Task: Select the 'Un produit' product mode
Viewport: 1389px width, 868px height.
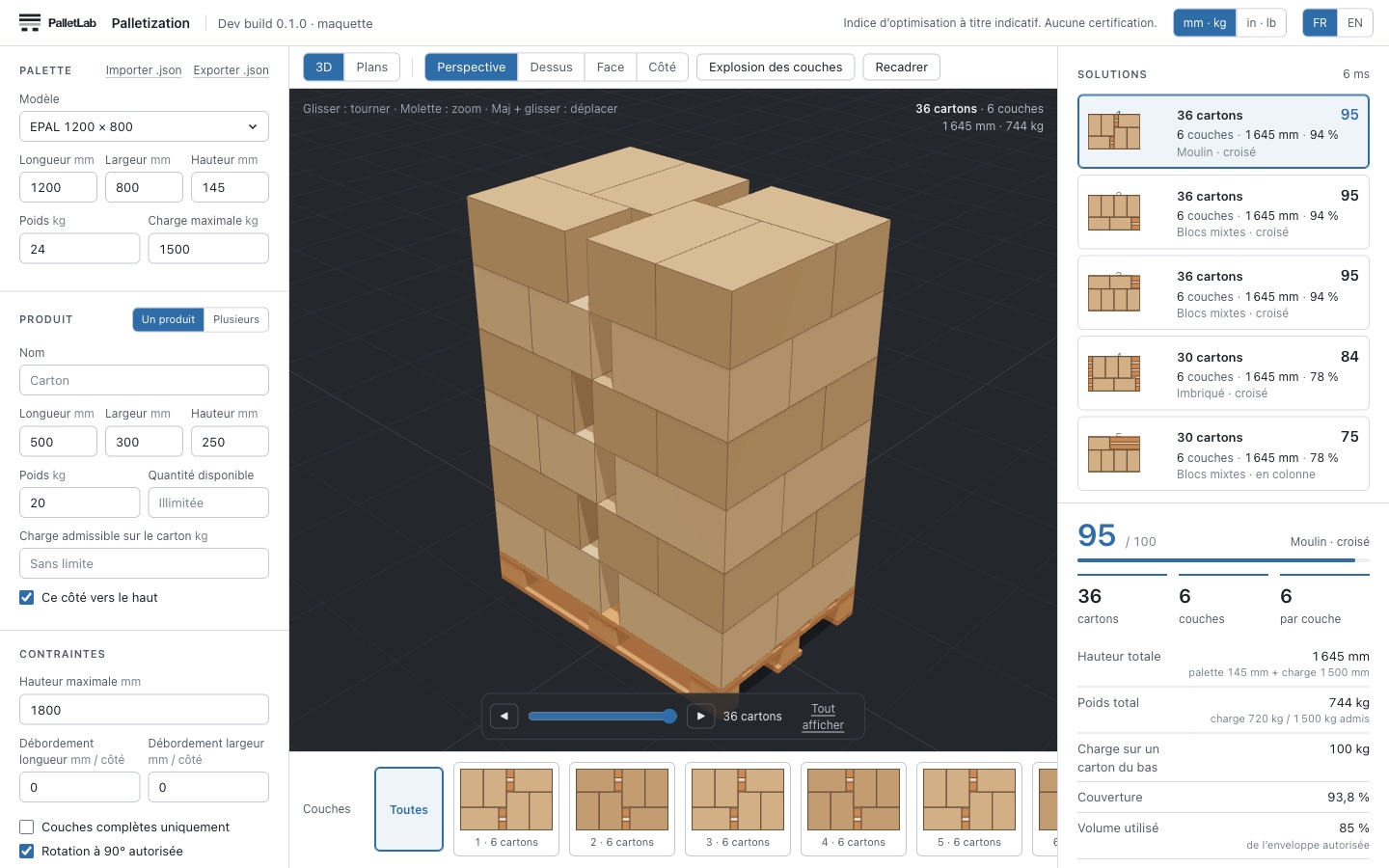Action: tap(168, 320)
